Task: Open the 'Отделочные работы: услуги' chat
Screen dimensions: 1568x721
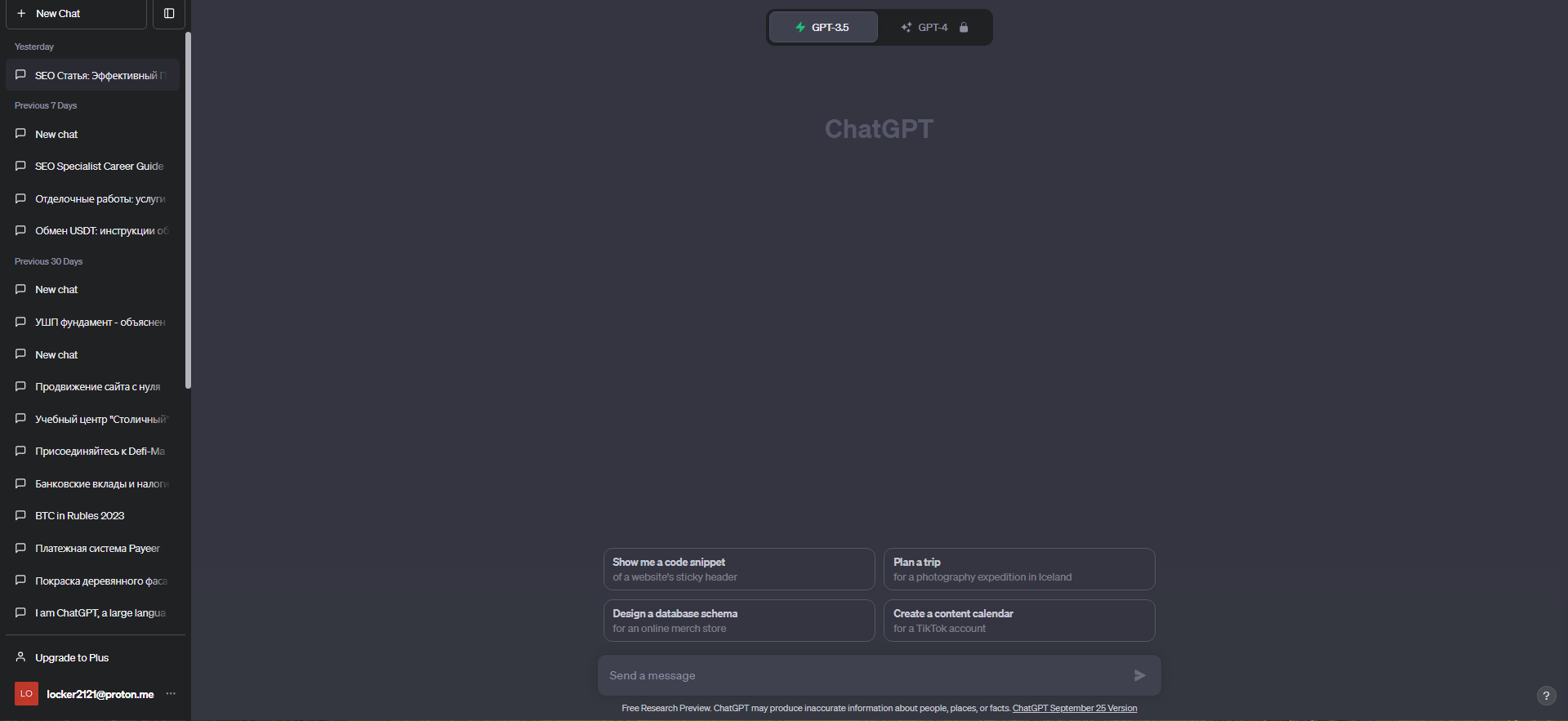Action: (92, 198)
